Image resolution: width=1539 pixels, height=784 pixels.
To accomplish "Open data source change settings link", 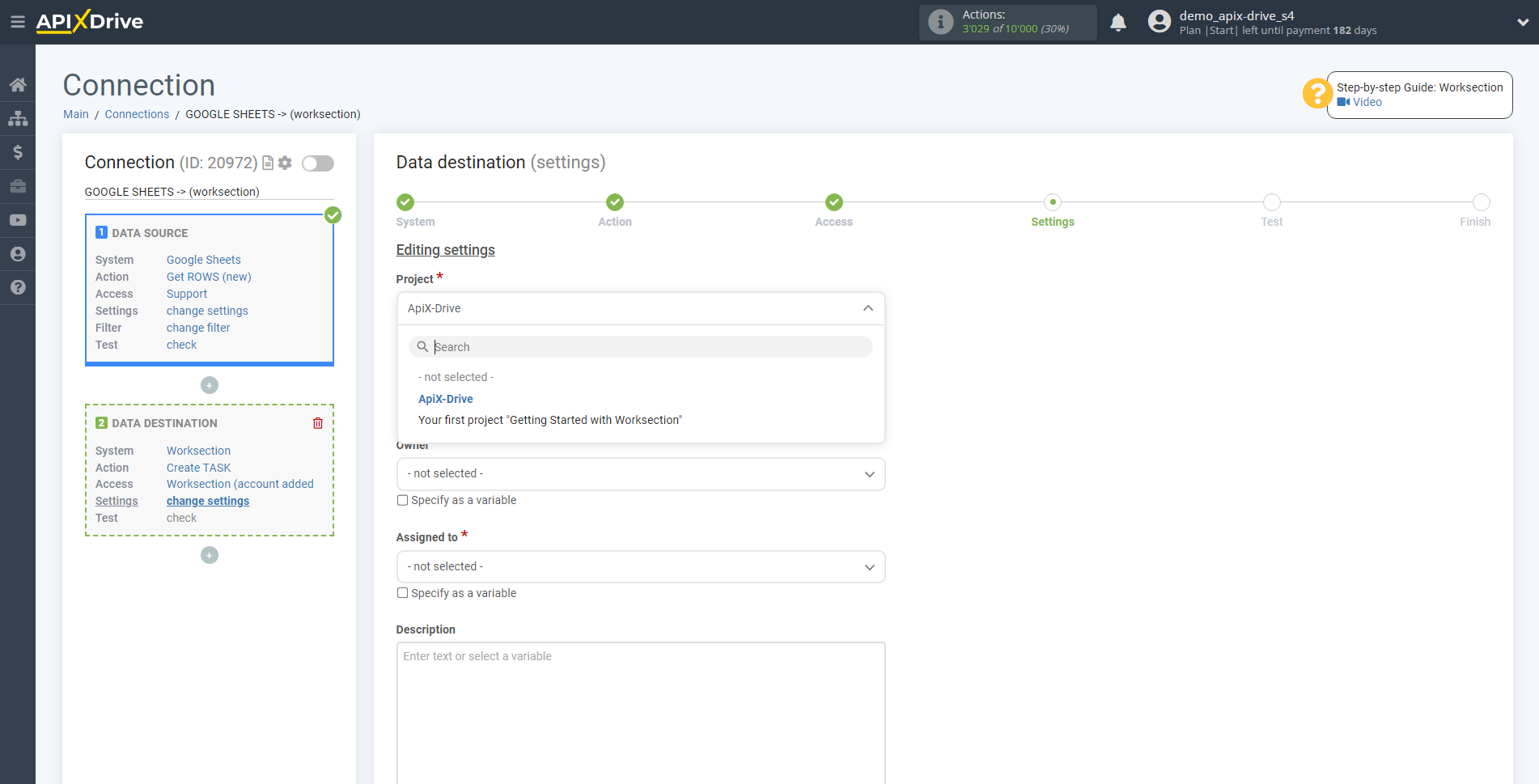I will coord(207,311).
